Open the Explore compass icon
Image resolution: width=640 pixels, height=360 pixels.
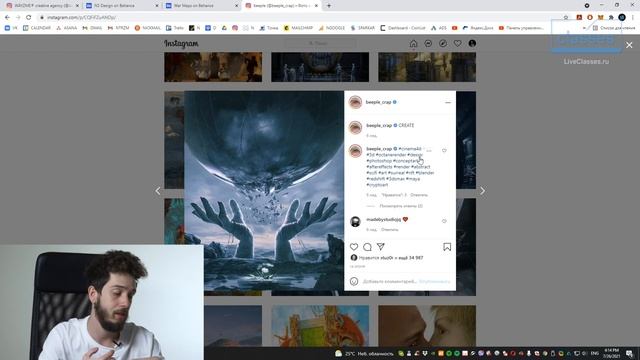(x=443, y=43)
